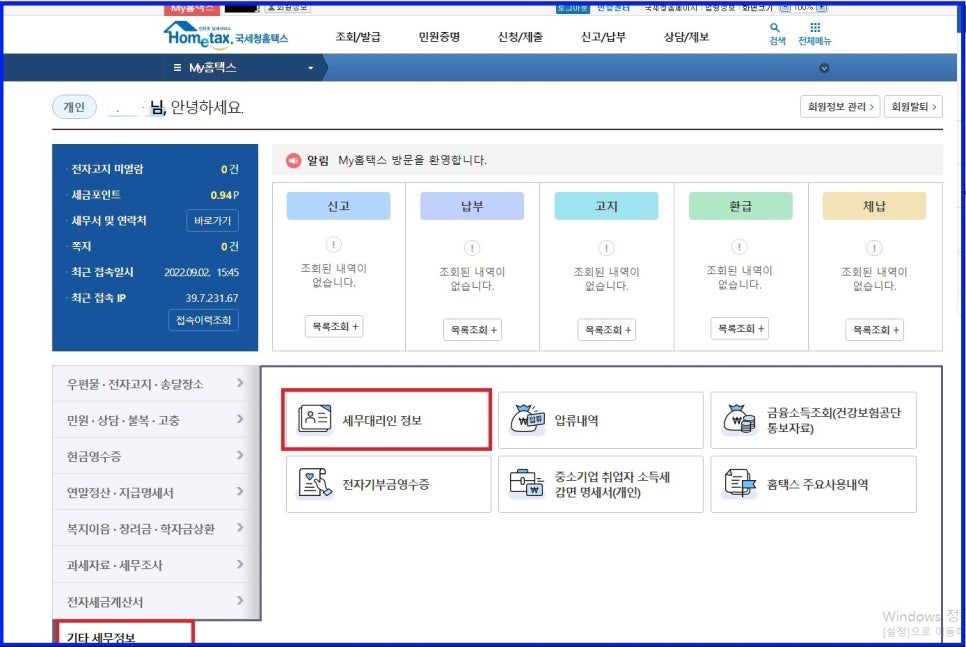This screenshot has width=966, height=647.
Task: Click 목록조회 + under 환급
Action: (x=740, y=329)
